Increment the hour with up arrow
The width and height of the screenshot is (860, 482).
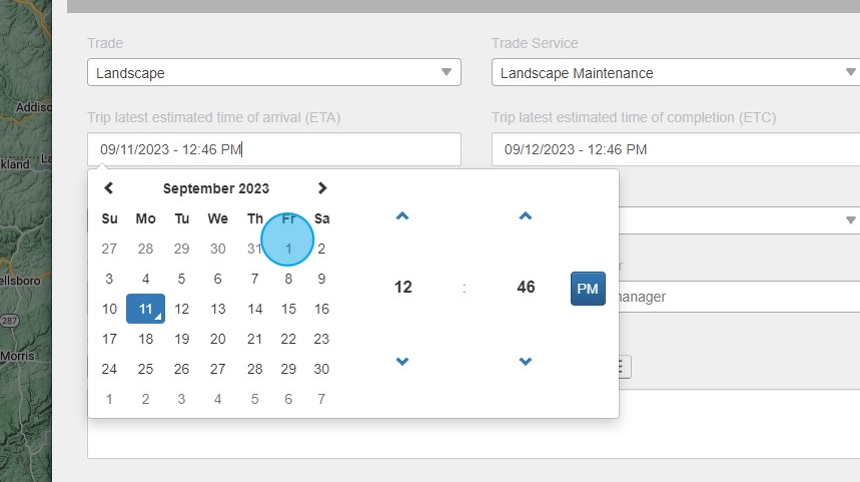(402, 216)
